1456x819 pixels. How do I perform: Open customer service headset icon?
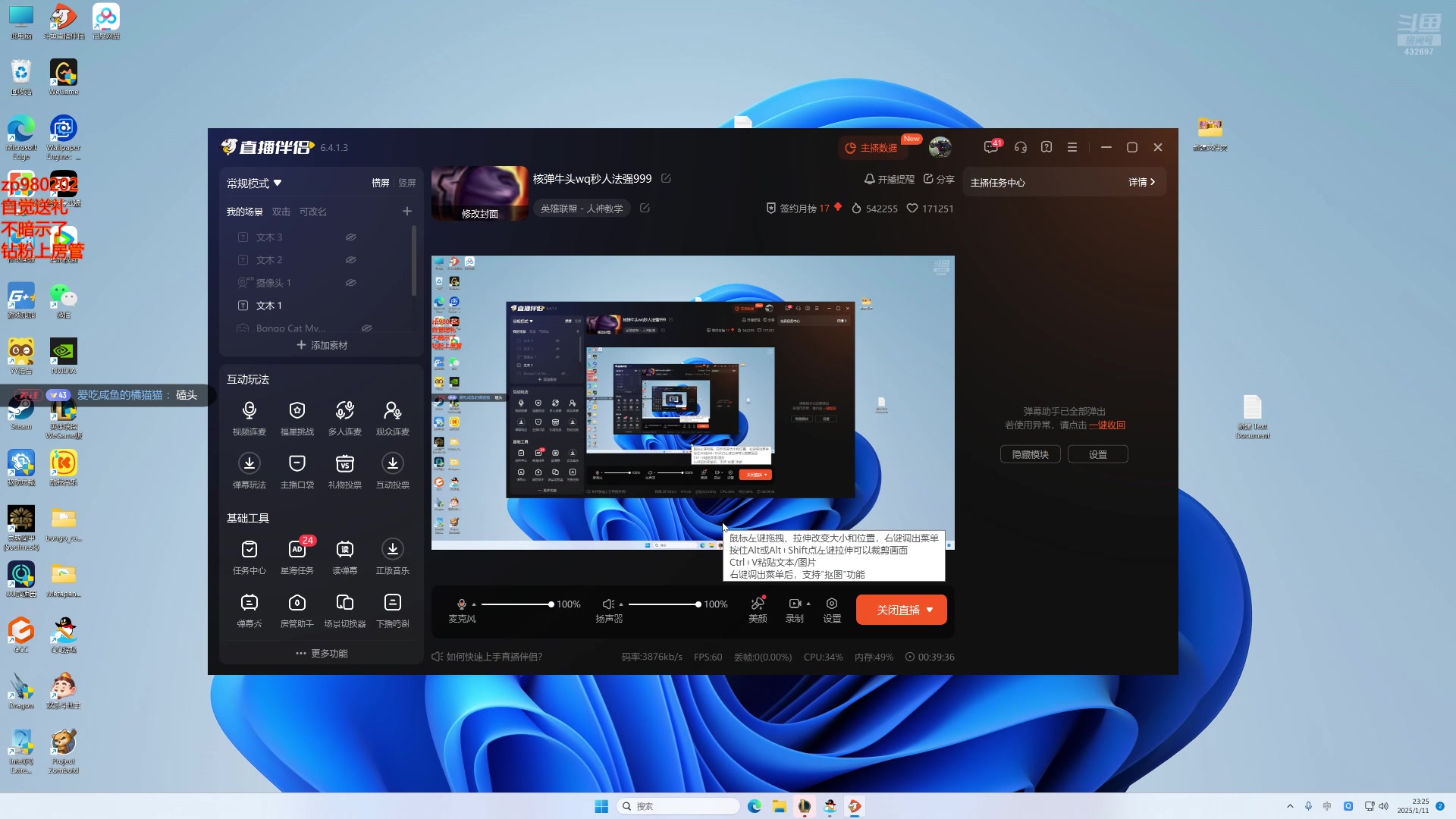click(1021, 147)
